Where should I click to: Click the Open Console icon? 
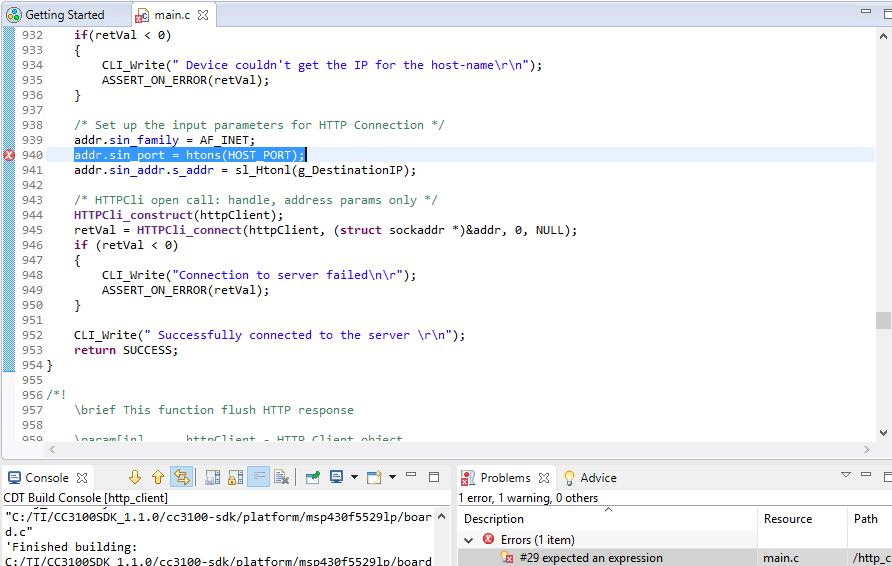tap(374, 477)
